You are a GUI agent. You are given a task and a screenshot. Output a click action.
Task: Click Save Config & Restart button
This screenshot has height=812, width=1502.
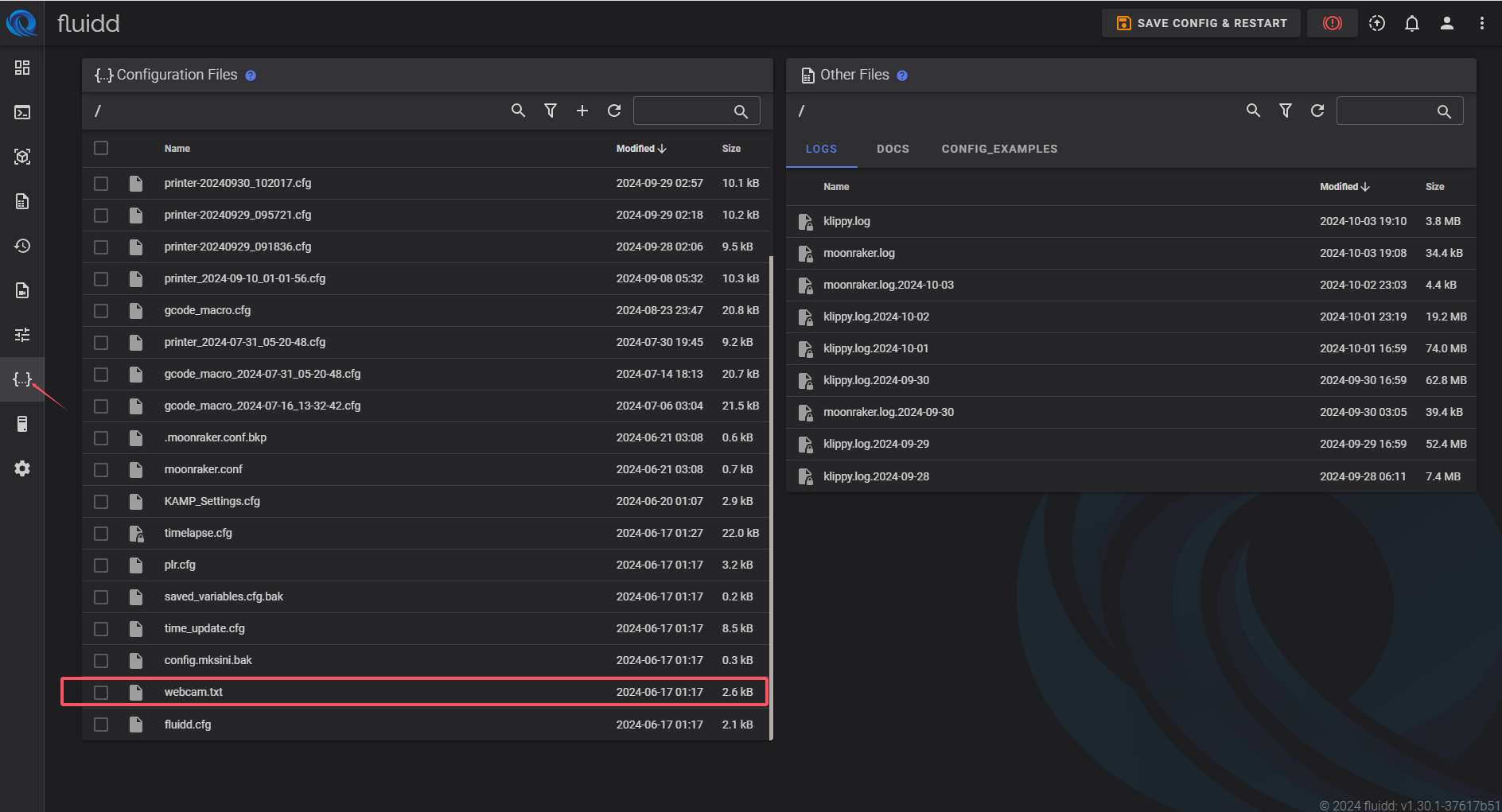1200,23
